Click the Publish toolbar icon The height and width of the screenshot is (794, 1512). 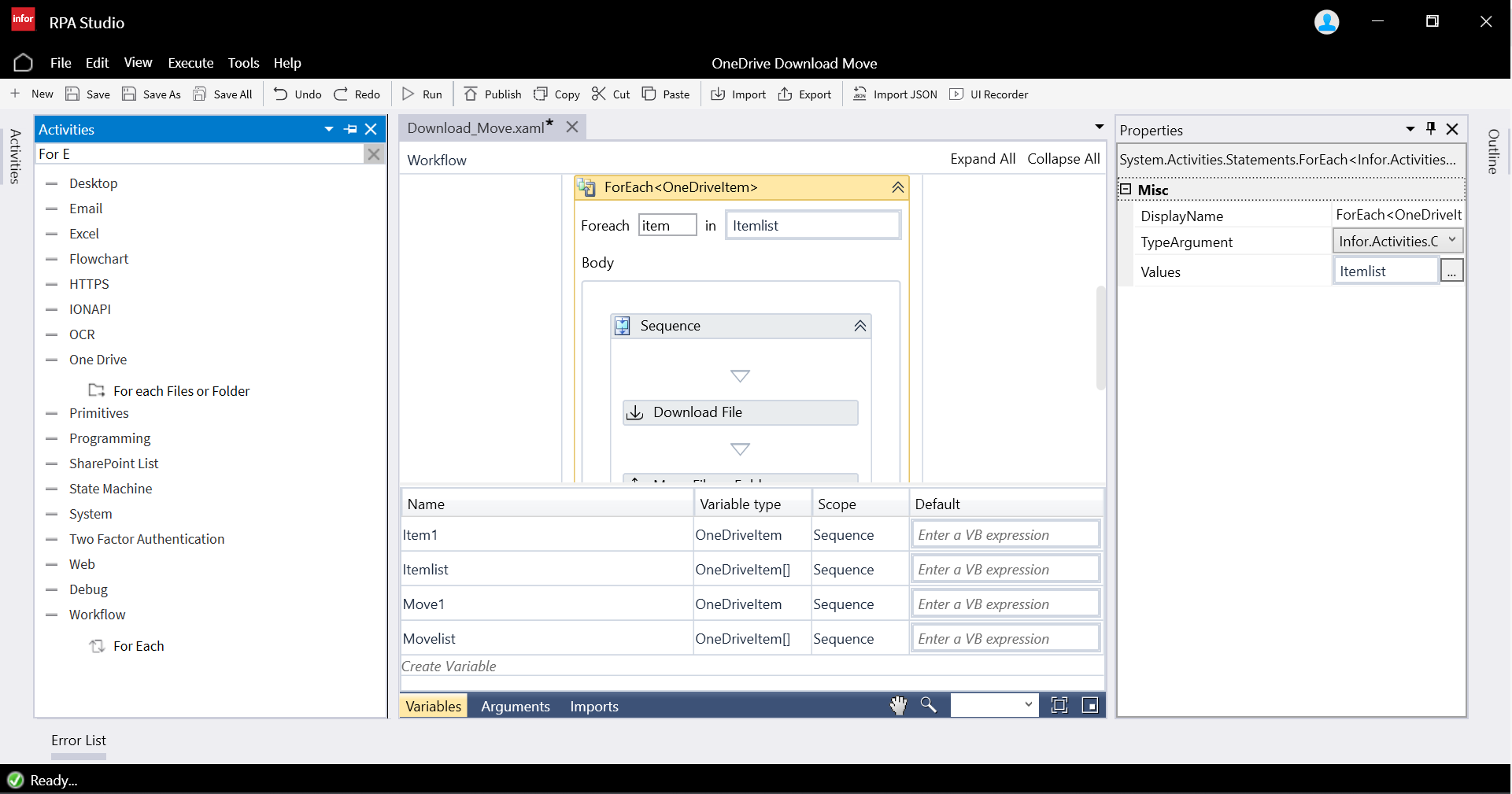(x=471, y=94)
